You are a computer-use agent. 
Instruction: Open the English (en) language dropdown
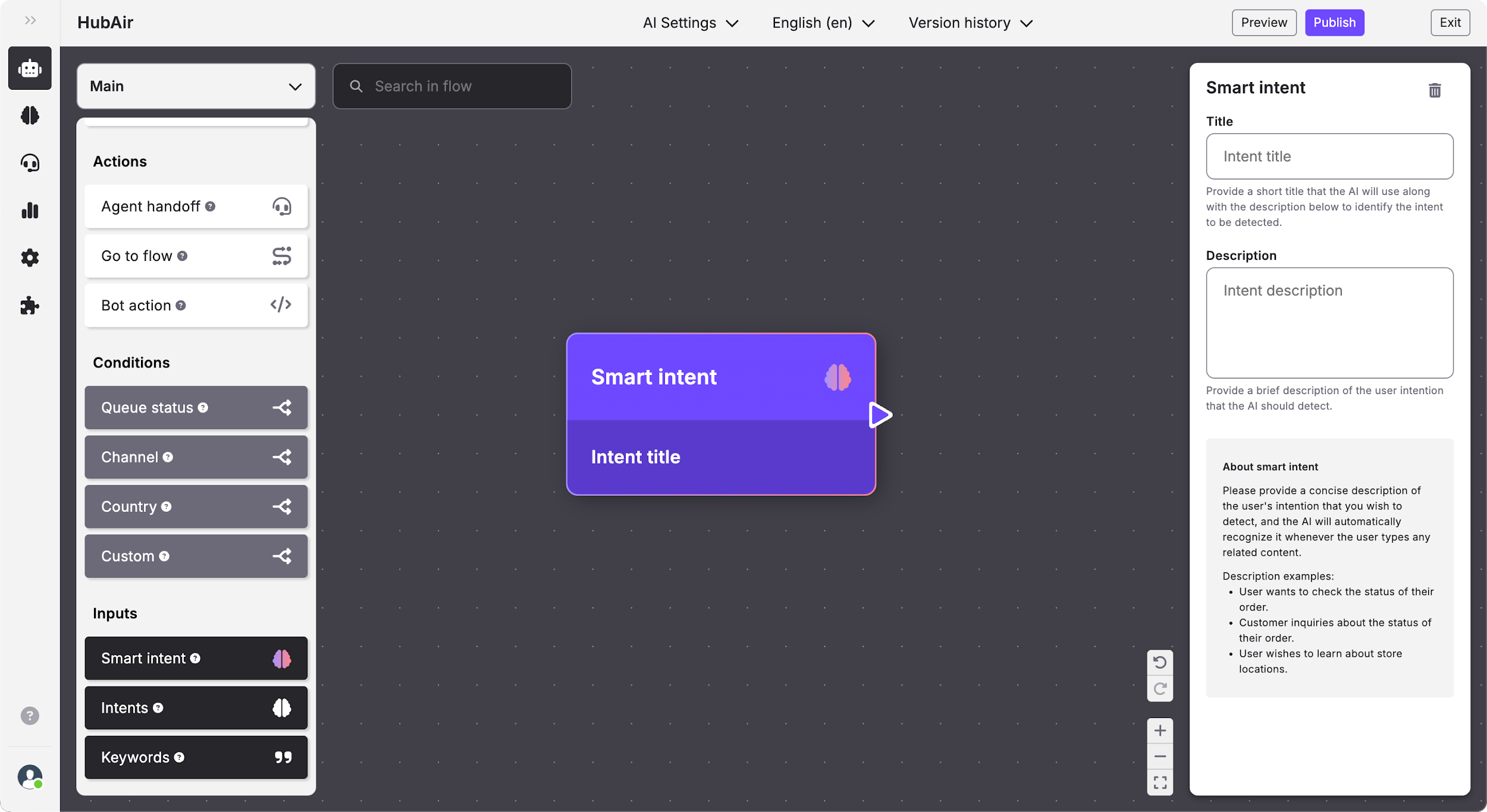coord(823,23)
